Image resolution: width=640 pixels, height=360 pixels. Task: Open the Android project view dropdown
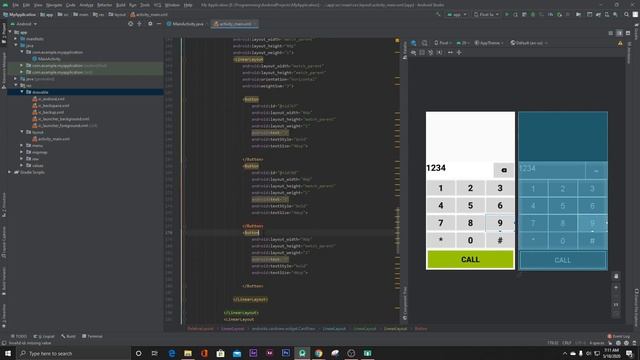[x=24, y=24]
